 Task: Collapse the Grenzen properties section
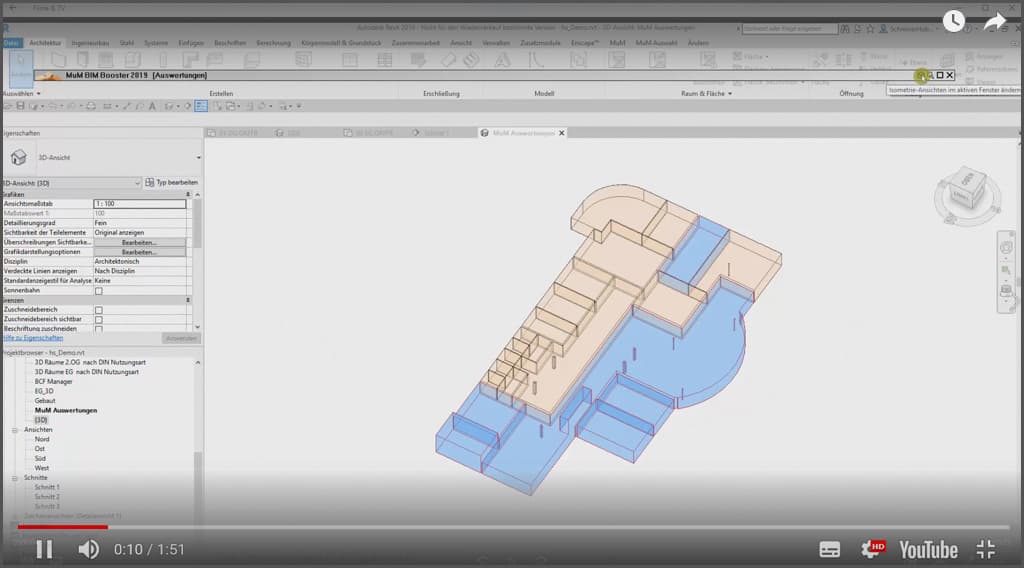click(x=188, y=300)
